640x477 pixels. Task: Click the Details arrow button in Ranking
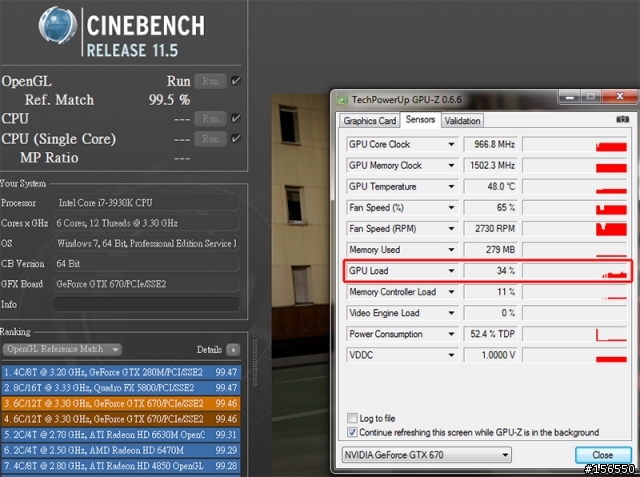click(x=233, y=350)
